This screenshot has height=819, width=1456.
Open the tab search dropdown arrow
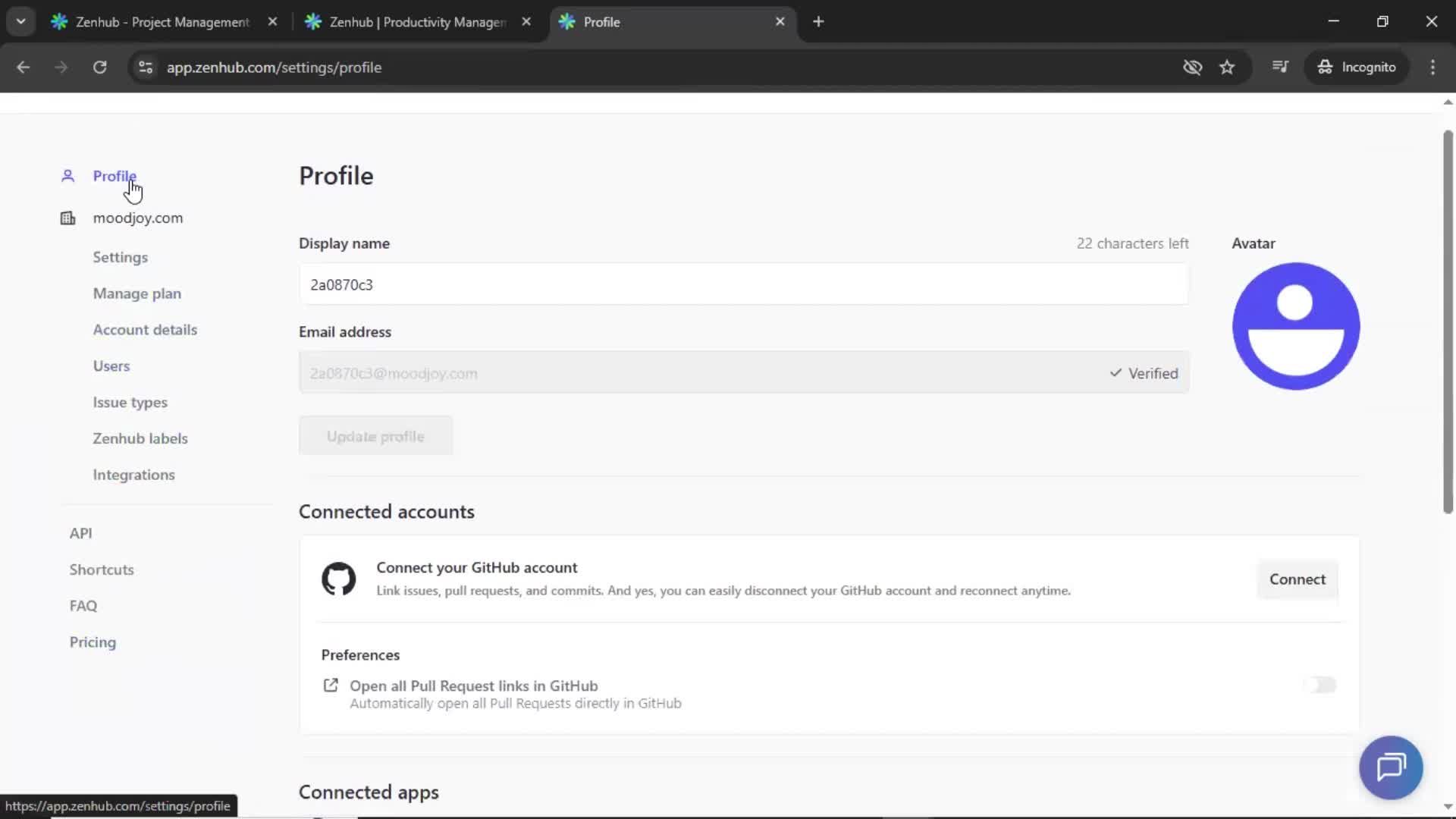pyautogui.click(x=20, y=21)
